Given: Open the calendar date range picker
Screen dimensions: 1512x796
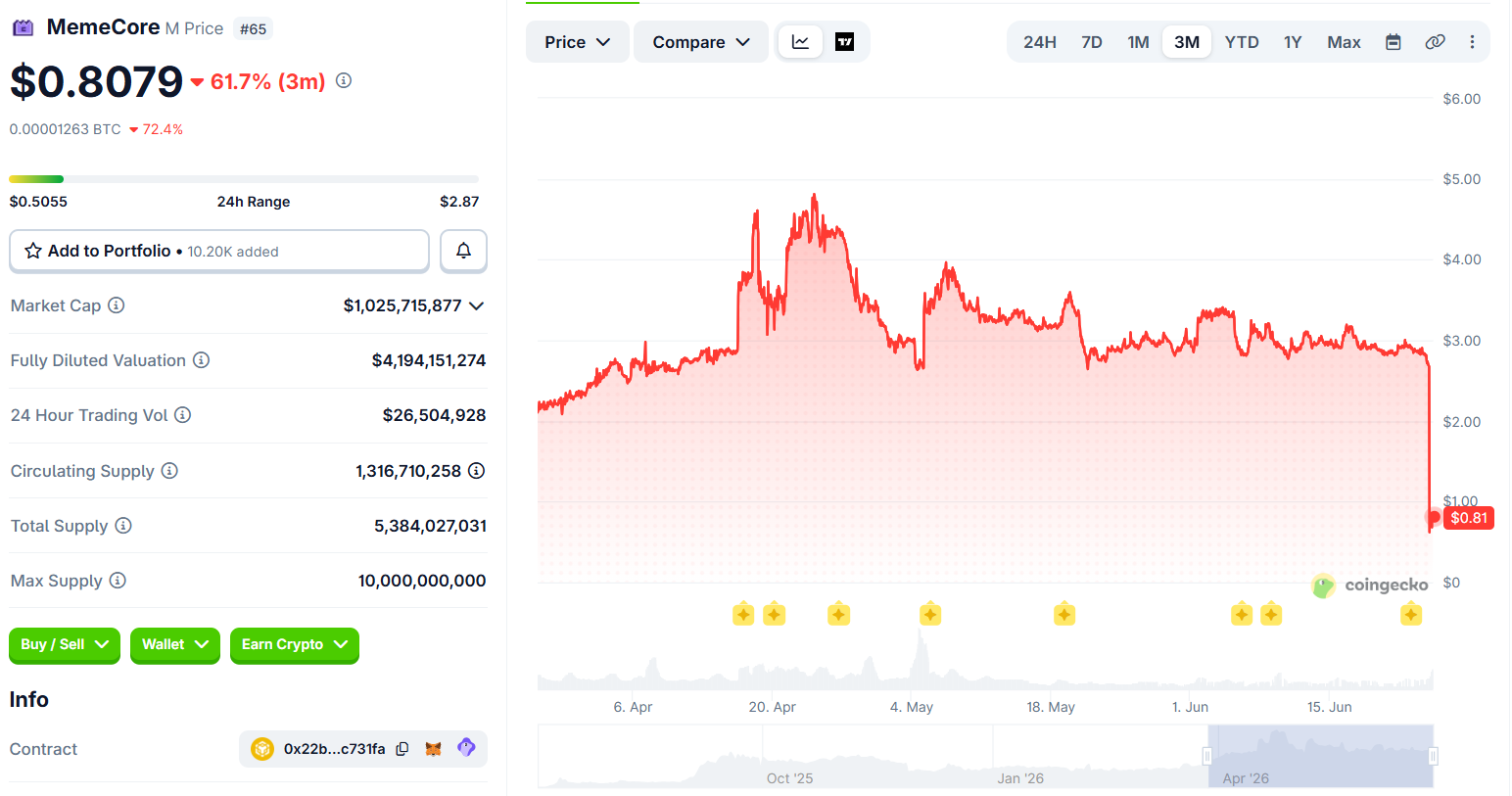Looking at the screenshot, I should [x=1394, y=42].
